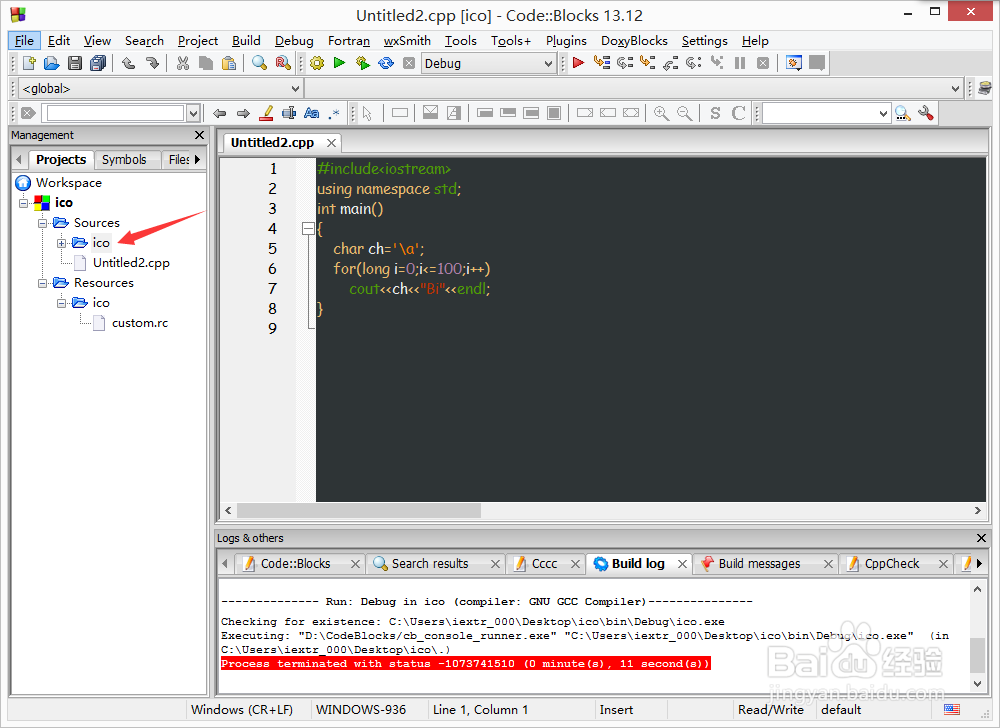Viewport: 1000px width, 728px height.
Task: Select Untitled2.cpp in project tree
Action: (x=131, y=263)
